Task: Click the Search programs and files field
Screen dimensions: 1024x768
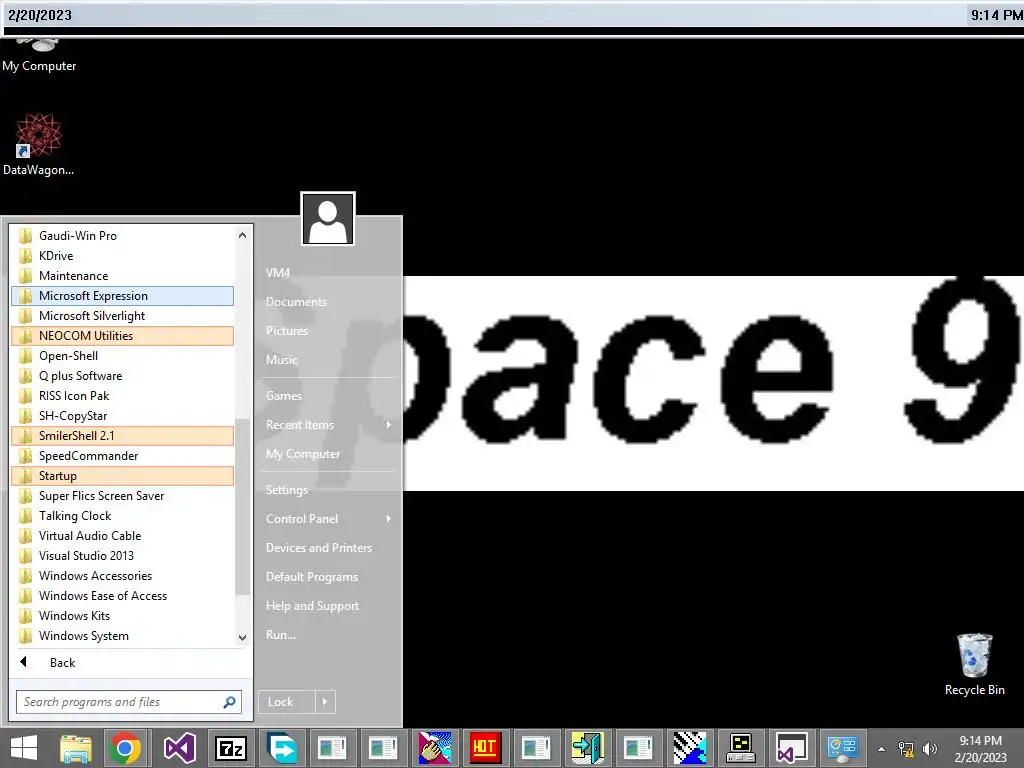Action: (x=129, y=702)
